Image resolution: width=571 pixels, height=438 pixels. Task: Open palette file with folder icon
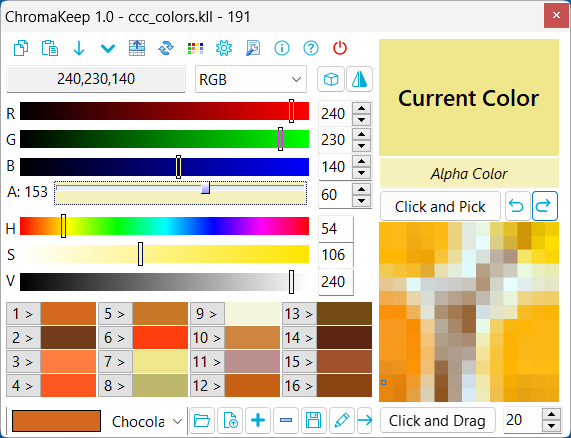[x=202, y=421]
